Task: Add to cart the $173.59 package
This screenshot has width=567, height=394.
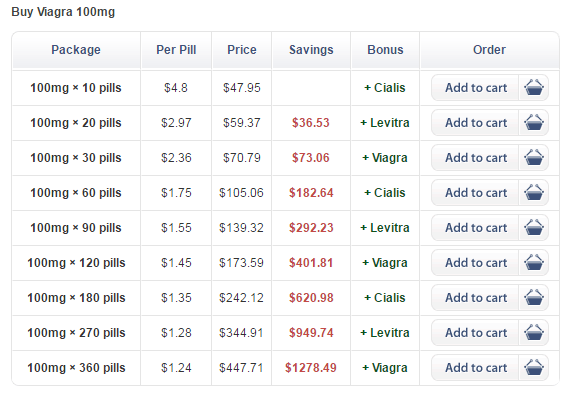Action: (x=476, y=262)
